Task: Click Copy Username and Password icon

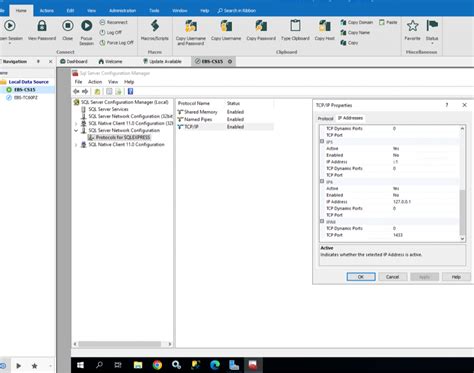Action: pyautogui.click(x=191, y=26)
